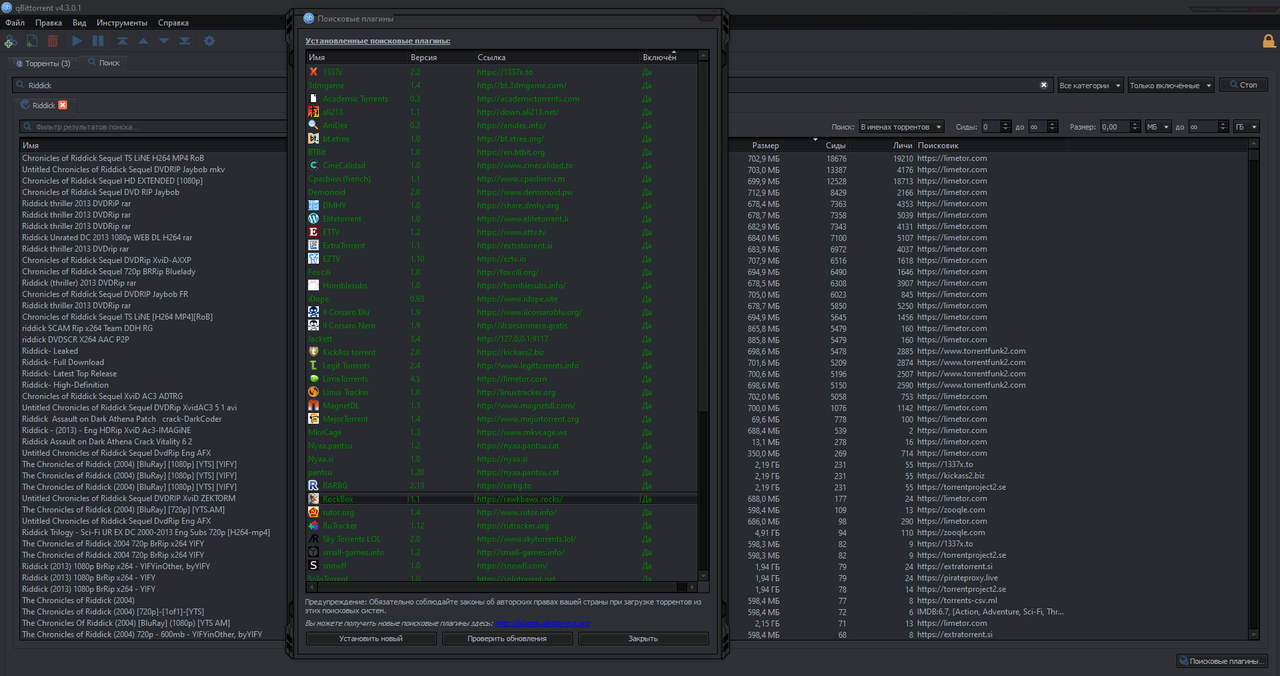Click the Установить новый button
Viewport: 1280px width, 676px height.
point(371,638)
